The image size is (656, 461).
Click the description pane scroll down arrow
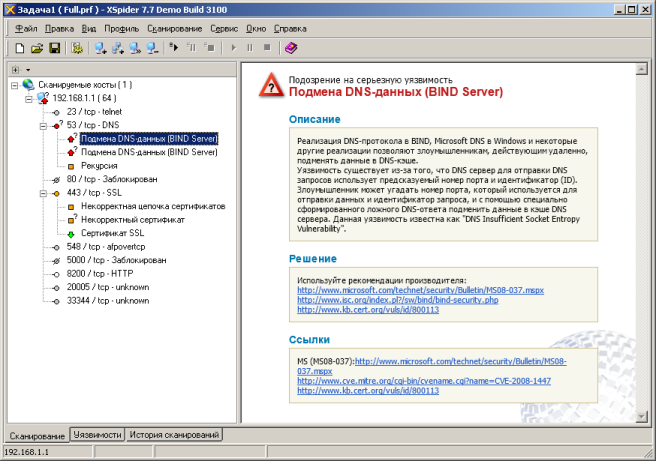[x=641, y=416]
